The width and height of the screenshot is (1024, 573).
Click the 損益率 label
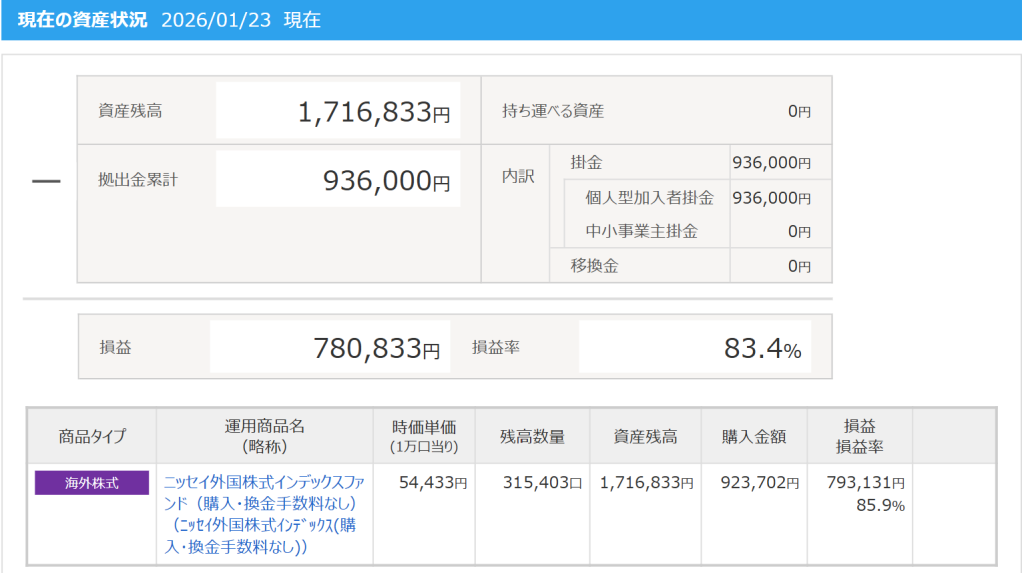pyautogui.click(x=496, y=348)
